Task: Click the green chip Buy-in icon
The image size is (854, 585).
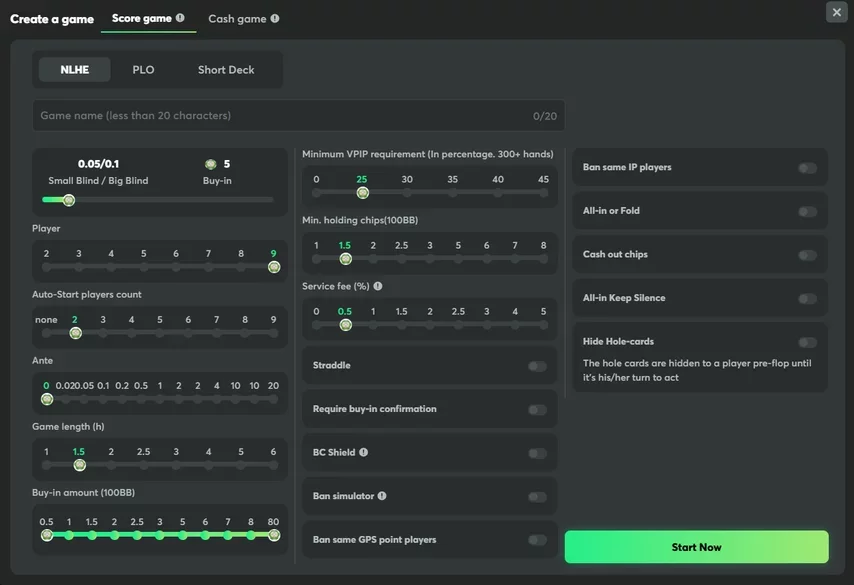Action: point(210,164)
